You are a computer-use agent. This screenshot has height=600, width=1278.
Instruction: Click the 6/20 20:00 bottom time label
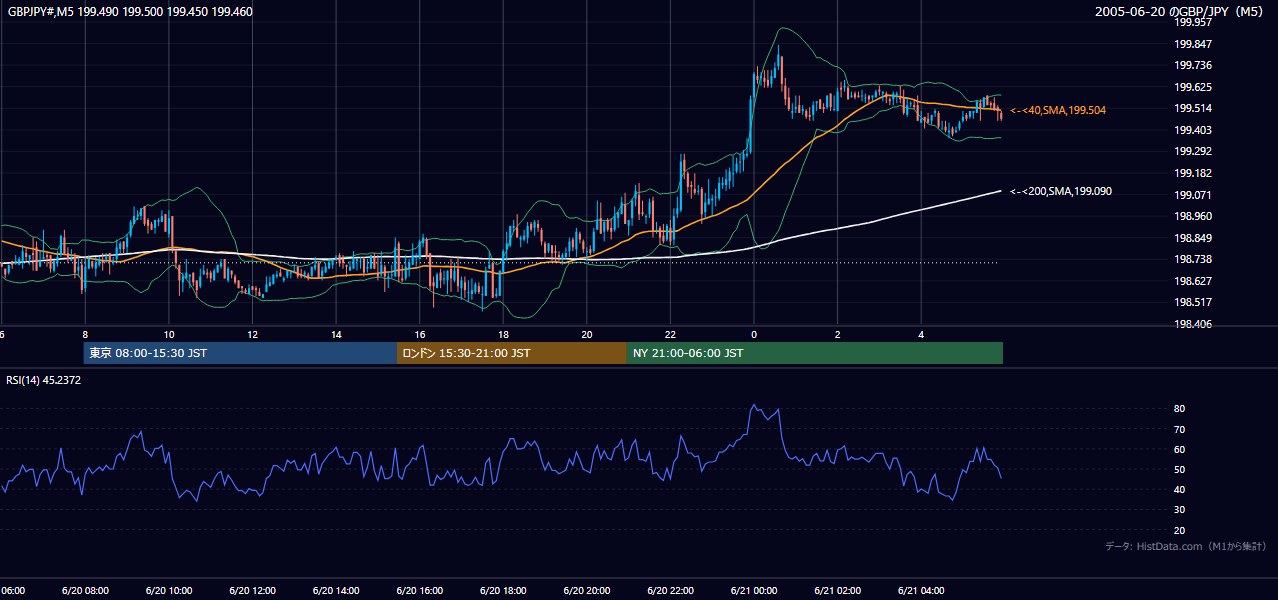(x=587, y=591)
